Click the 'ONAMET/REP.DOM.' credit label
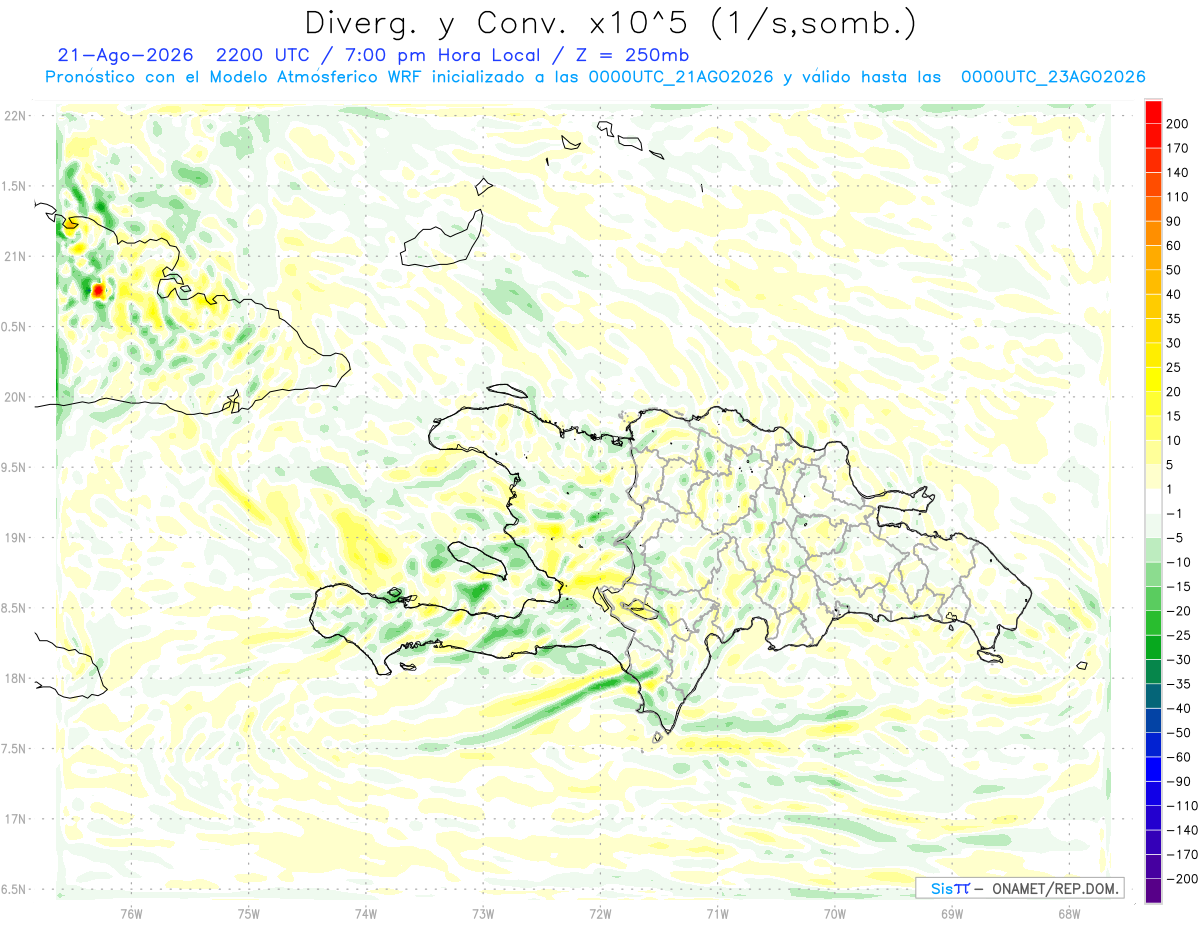The height and width of the screenshot is (927, 1200). [x=1053, y=888]
